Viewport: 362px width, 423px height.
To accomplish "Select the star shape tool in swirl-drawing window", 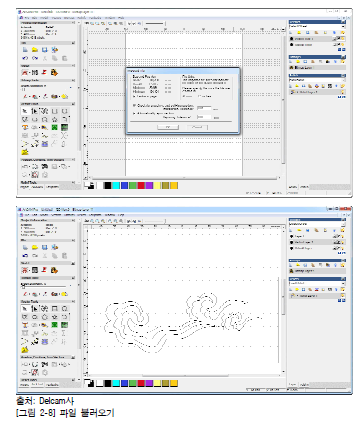I will pyautogui.click(x=55, y=317).
